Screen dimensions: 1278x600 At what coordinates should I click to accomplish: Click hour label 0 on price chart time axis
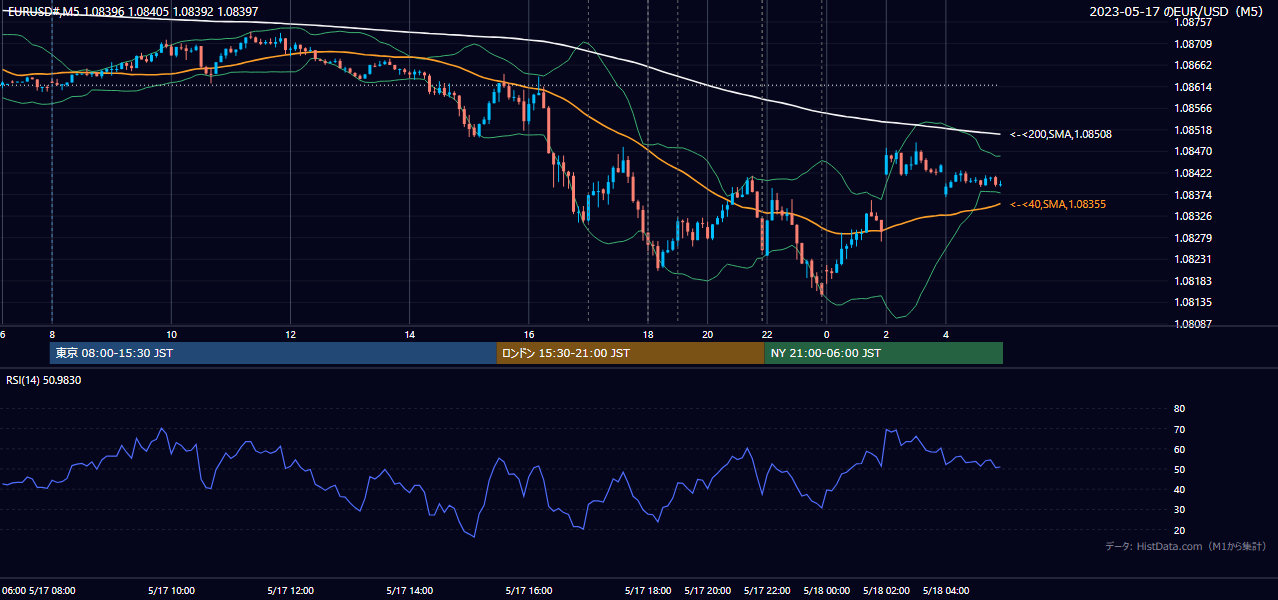826,334
